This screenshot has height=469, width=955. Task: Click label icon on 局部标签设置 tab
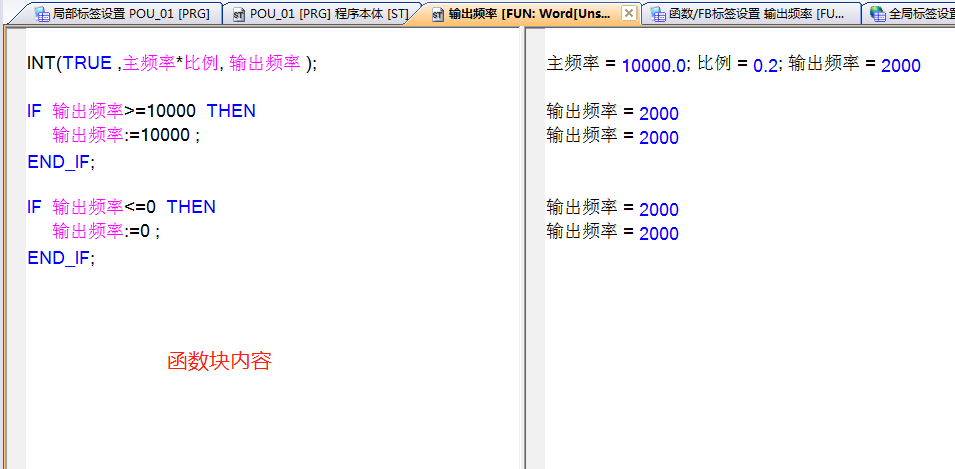click(41, 14)
